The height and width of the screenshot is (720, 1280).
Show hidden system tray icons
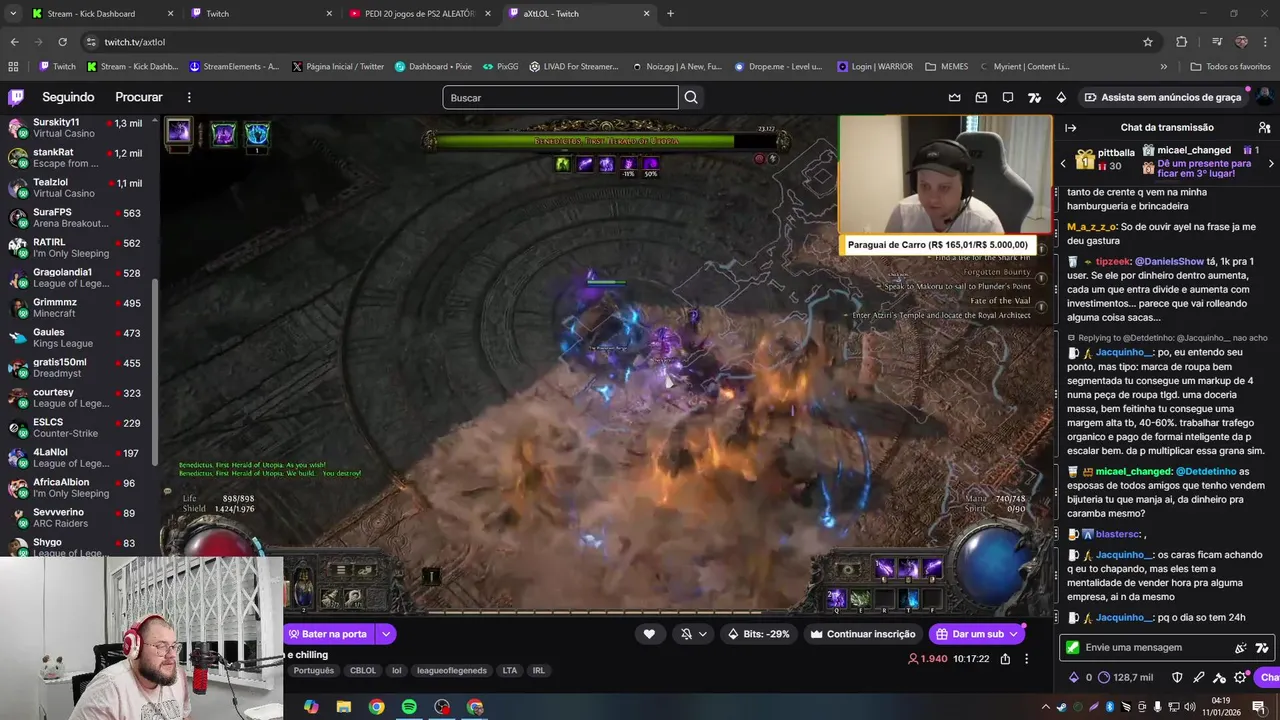click(1046, 707)
